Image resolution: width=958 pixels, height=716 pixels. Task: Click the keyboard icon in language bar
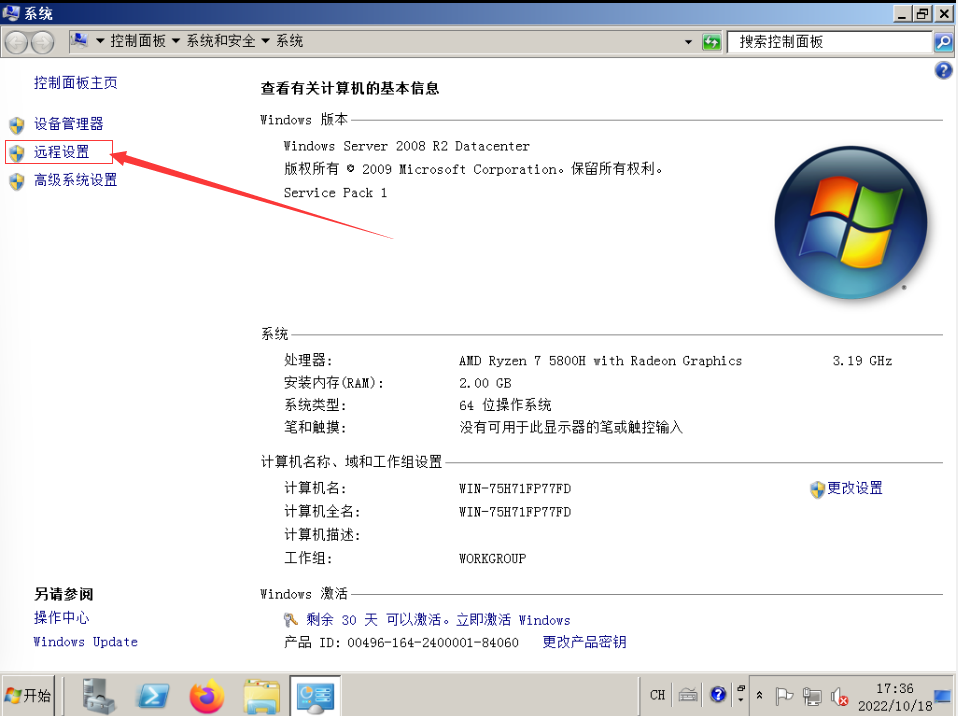[x=688, y=695]
